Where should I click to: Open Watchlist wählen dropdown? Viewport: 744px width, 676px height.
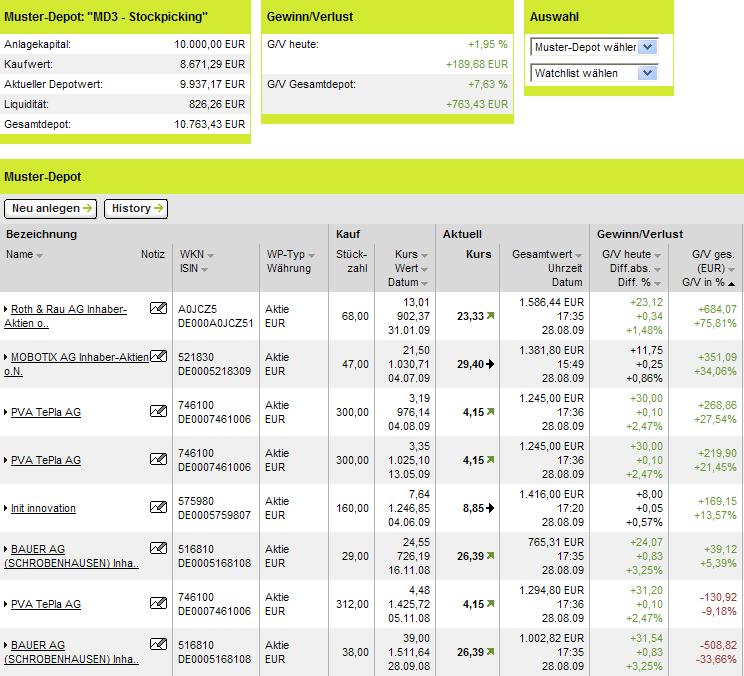click(x=594, y=73)
